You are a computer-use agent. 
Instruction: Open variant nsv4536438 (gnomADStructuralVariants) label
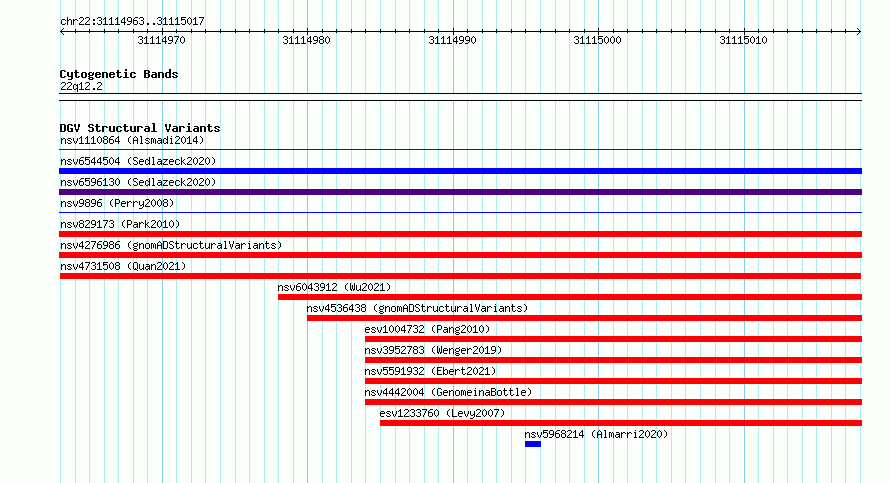417,308
